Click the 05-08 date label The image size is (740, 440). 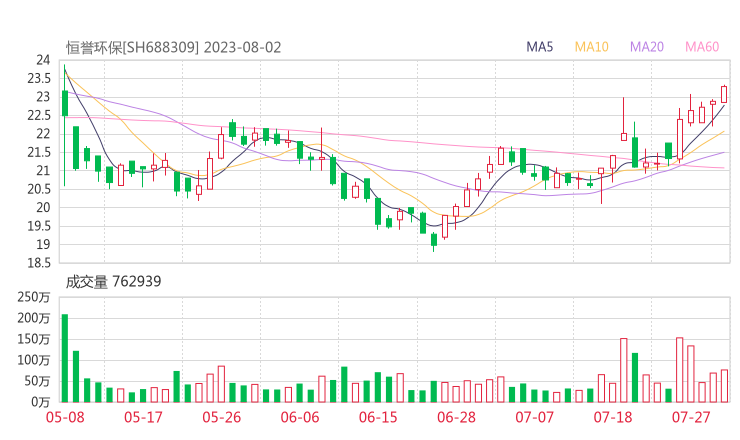point(65,417)
